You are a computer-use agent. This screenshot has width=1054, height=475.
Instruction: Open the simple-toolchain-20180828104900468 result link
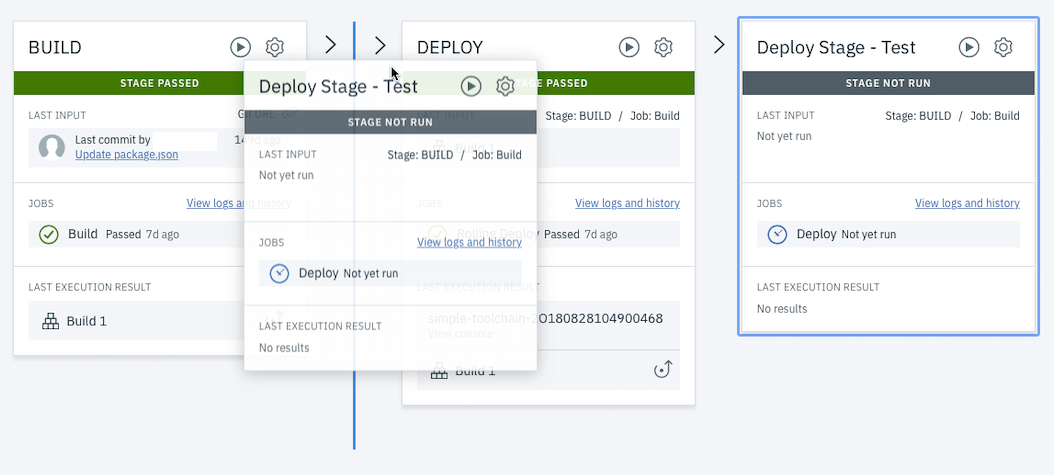coord(545,318)
